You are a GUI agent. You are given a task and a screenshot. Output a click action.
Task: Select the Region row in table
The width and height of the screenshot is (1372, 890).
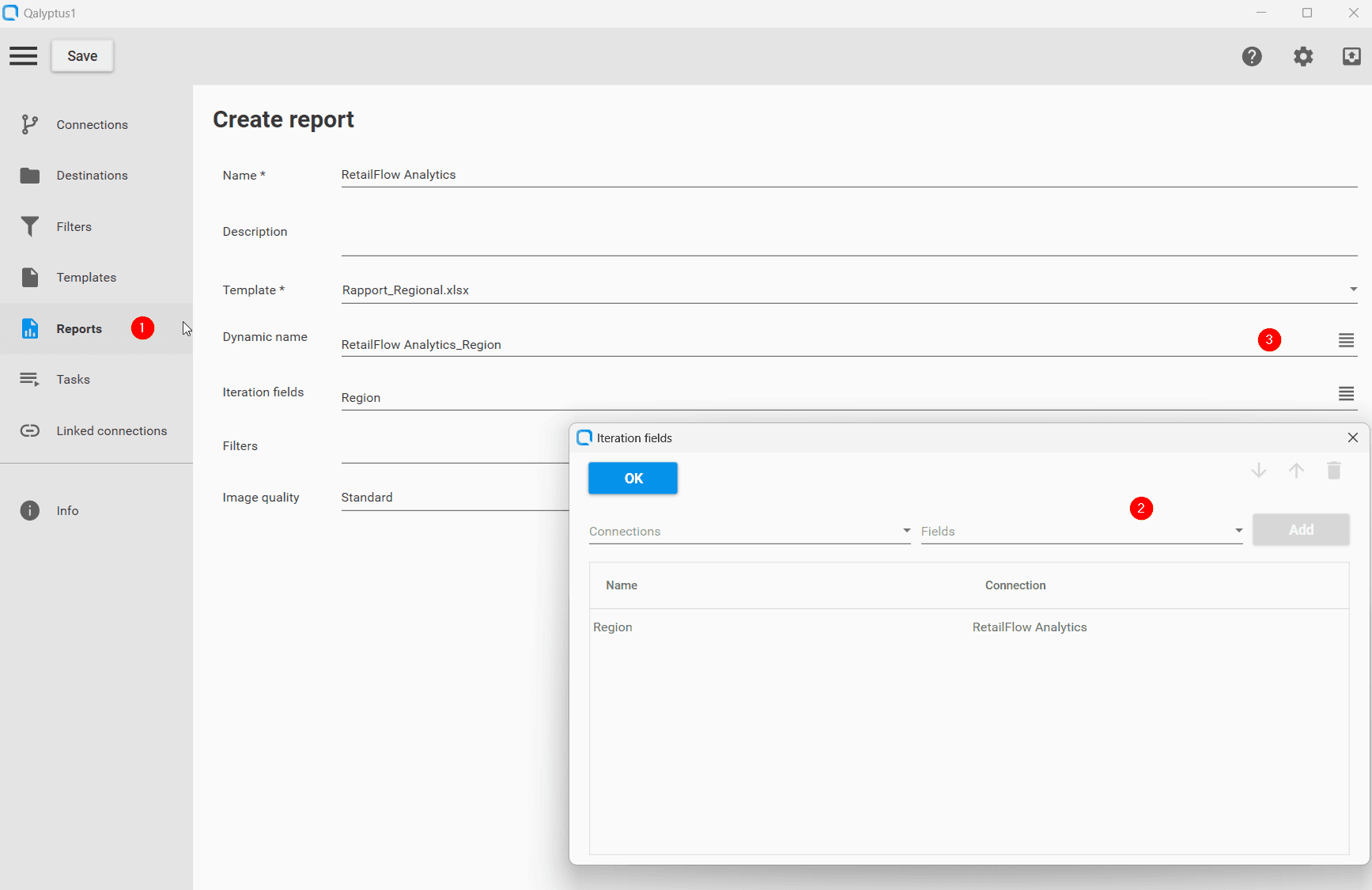coord(969,627)
